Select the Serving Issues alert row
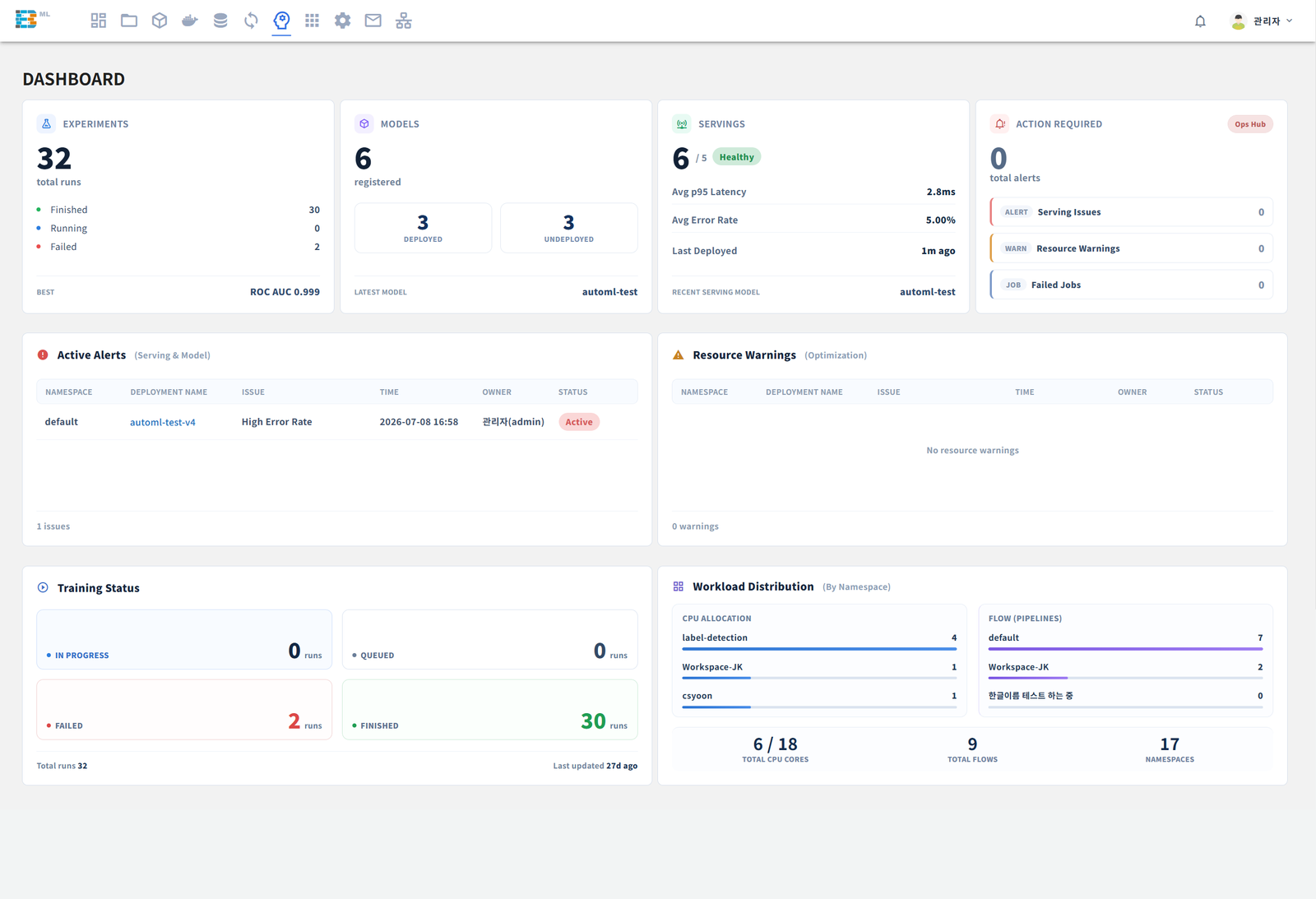Viewport: 1316px width, 899px height. (x=1132, y=212)
